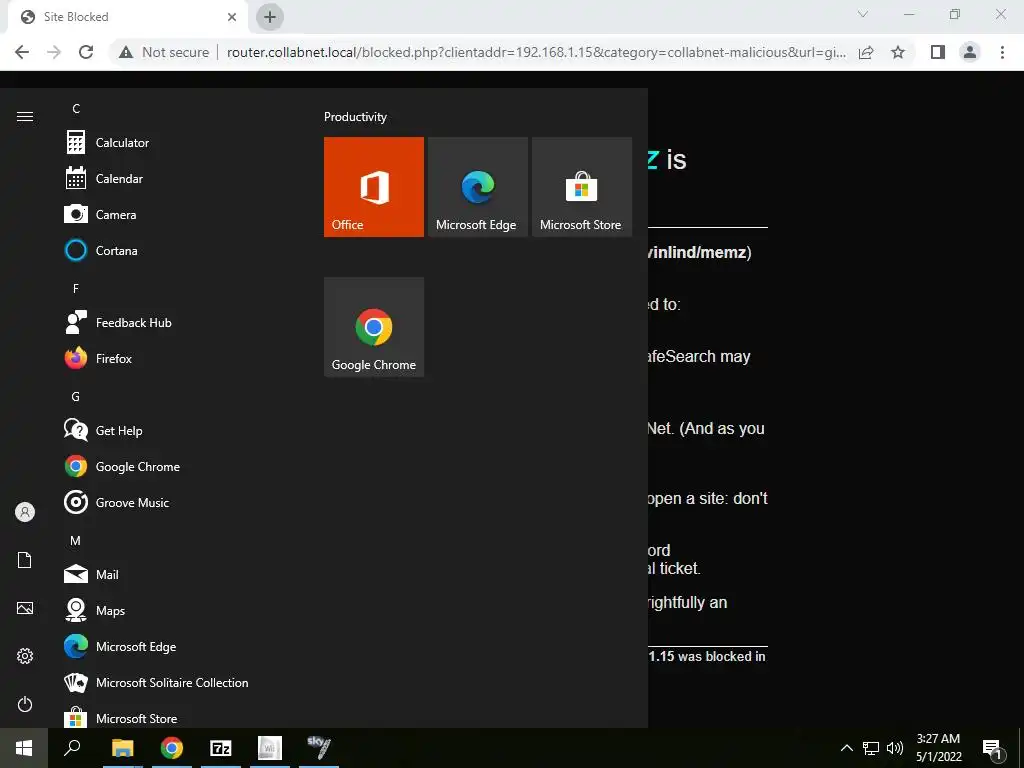
Task: Show hidden tray icons chevron
Action: click(x=846, y=748)
